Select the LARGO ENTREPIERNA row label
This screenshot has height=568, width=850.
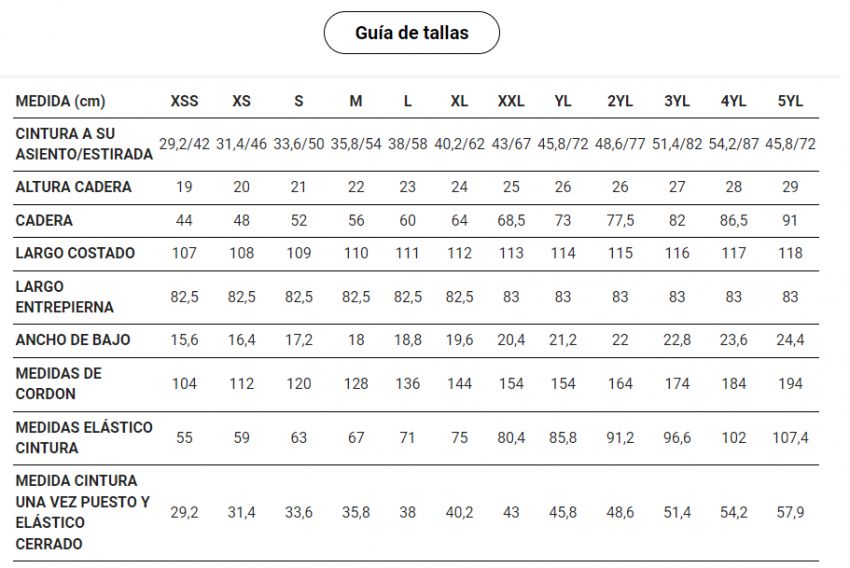[64, 297]
